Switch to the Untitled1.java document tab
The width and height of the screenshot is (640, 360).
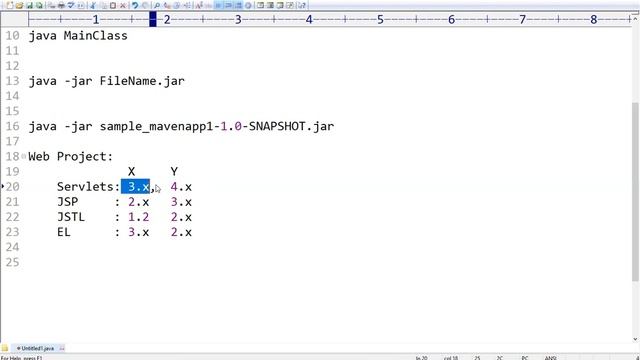[x=37, y=348]
